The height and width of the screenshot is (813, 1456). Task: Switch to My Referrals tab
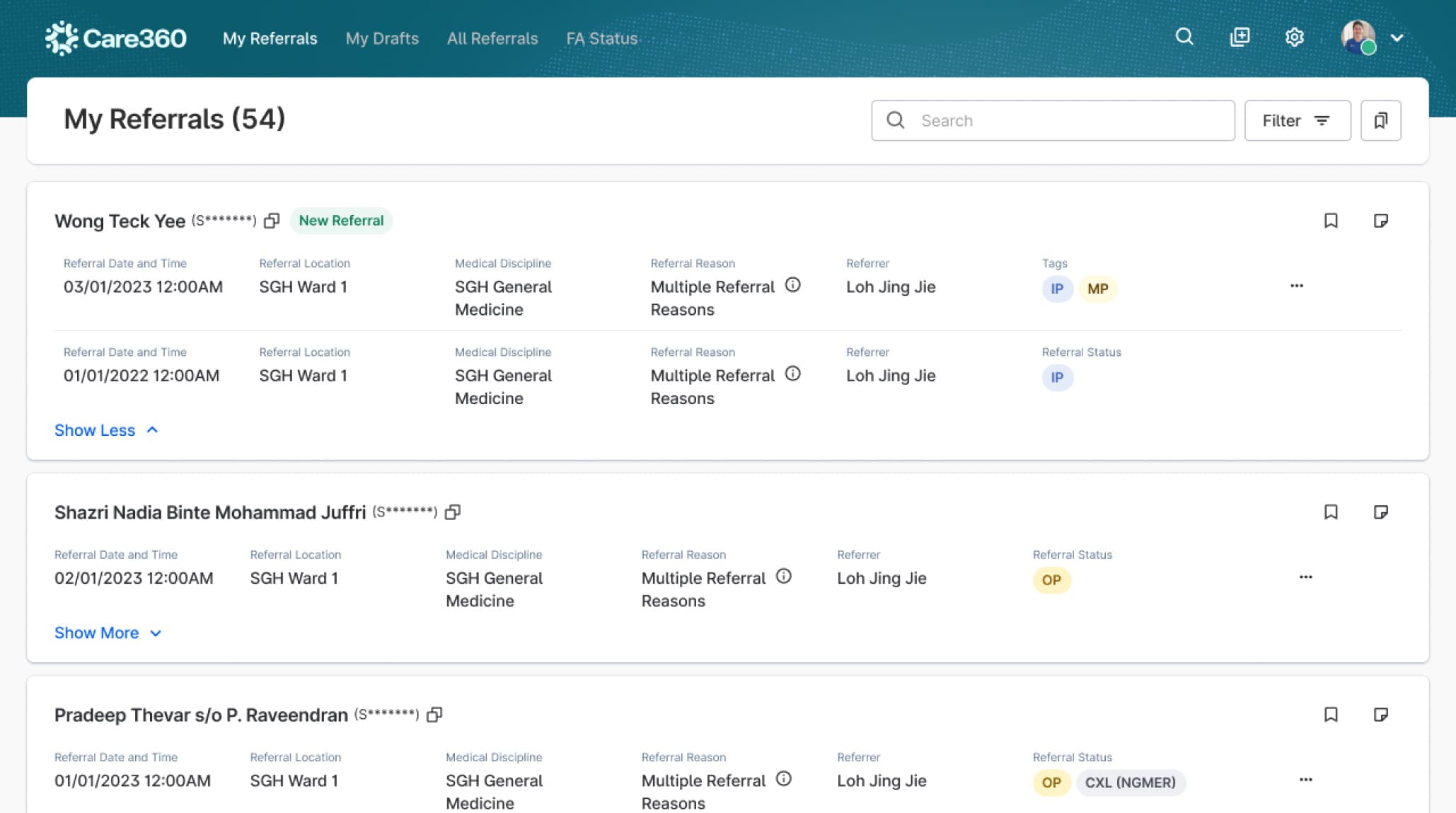pyautogui.click(x=270, y=38)
